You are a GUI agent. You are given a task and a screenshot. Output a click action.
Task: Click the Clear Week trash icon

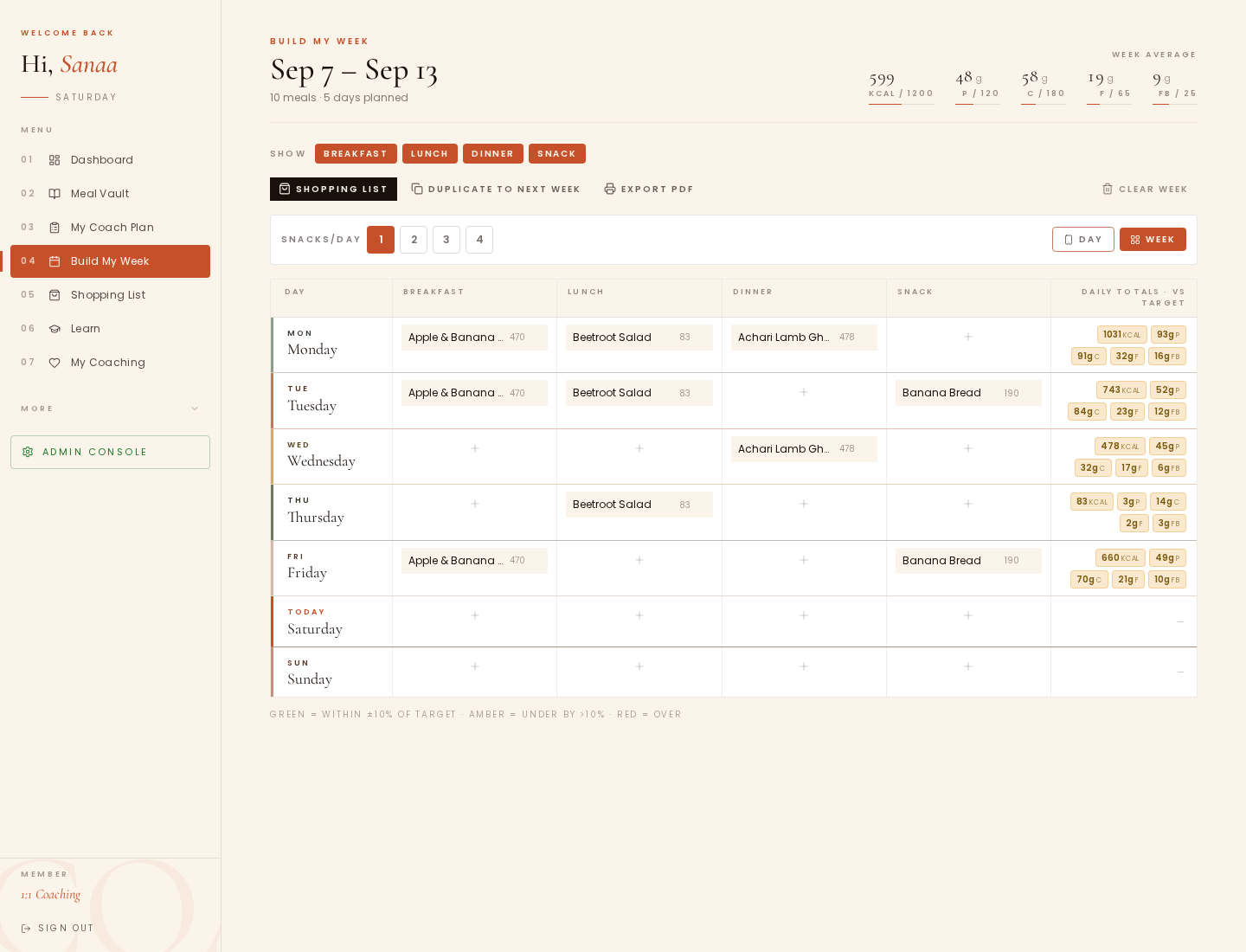pos(1108,189)
